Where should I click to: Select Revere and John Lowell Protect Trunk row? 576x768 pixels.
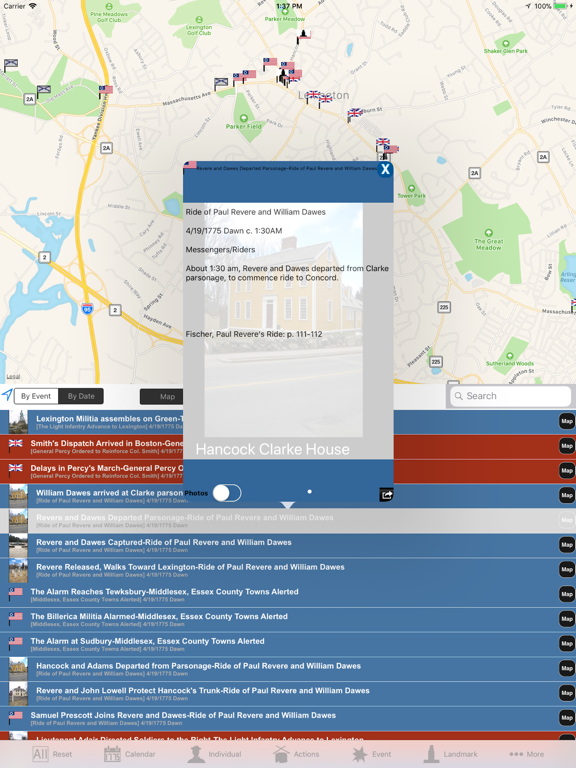click(288, 694)
